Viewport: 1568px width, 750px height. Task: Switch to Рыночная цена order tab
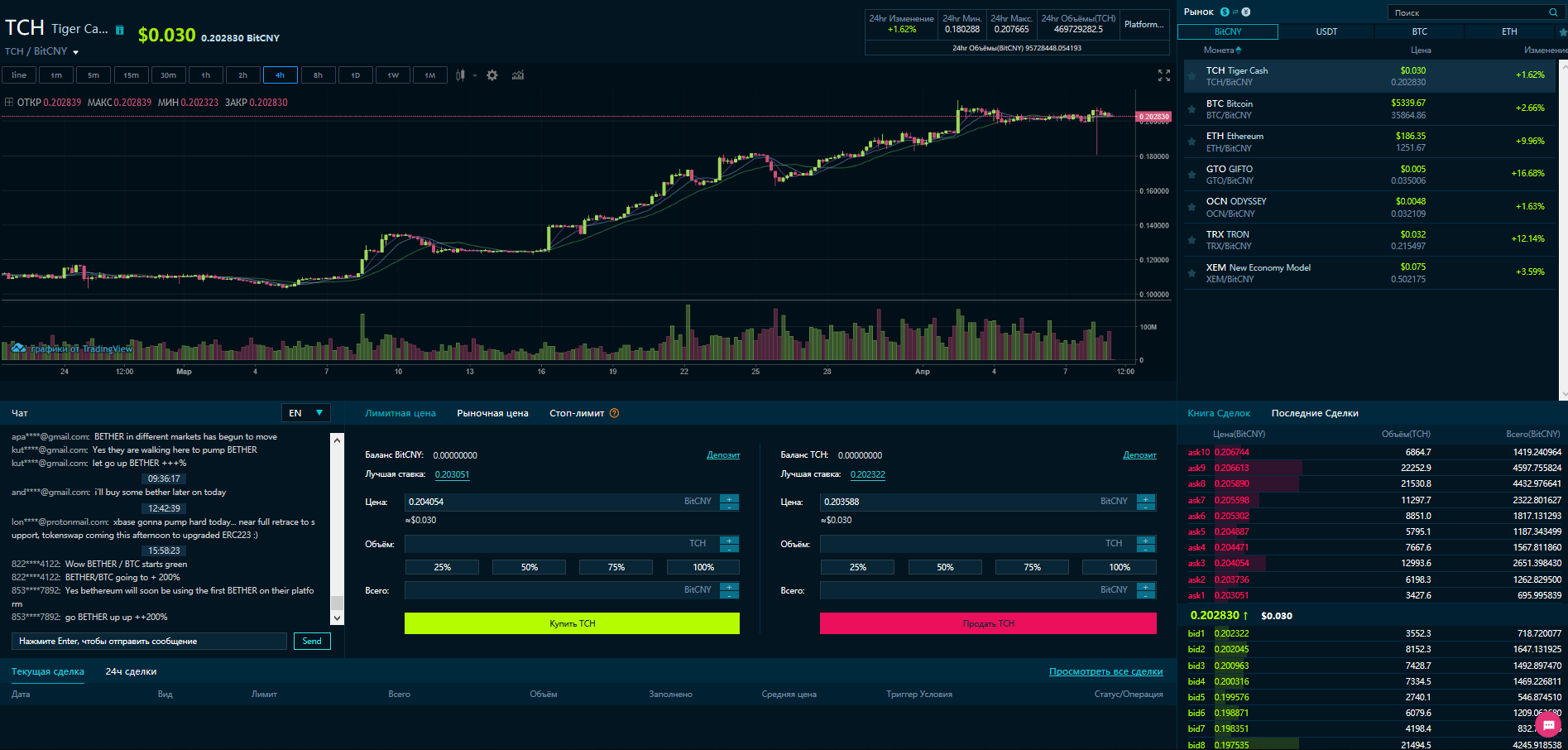point(492,413)
